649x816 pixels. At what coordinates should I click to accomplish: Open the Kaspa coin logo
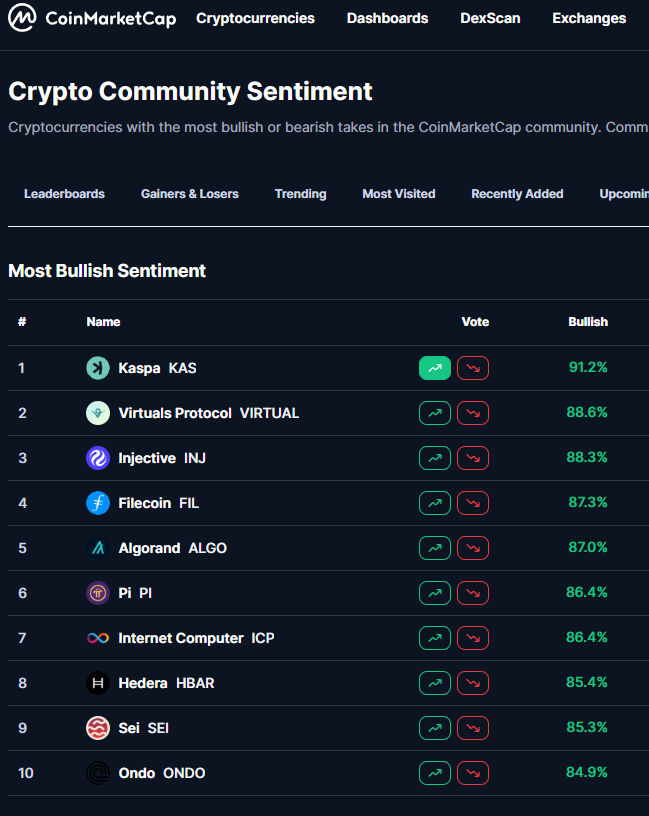(98, 368)
